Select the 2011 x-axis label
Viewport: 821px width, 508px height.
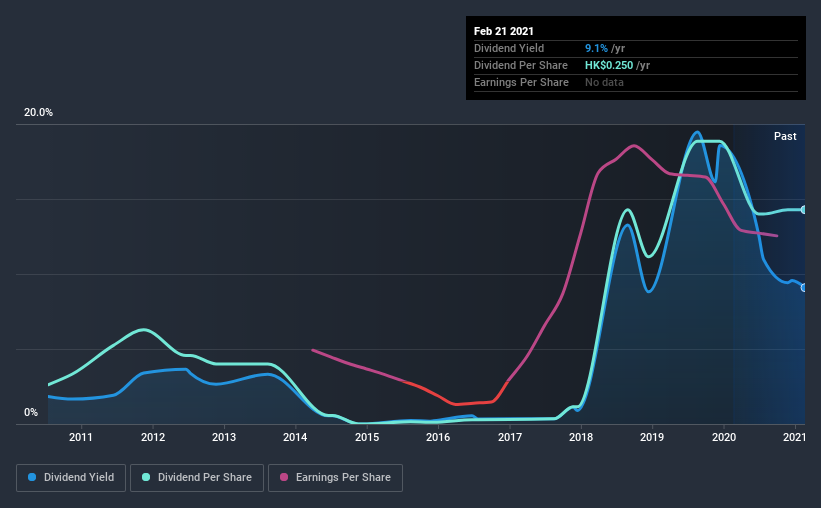click(81, 437)
